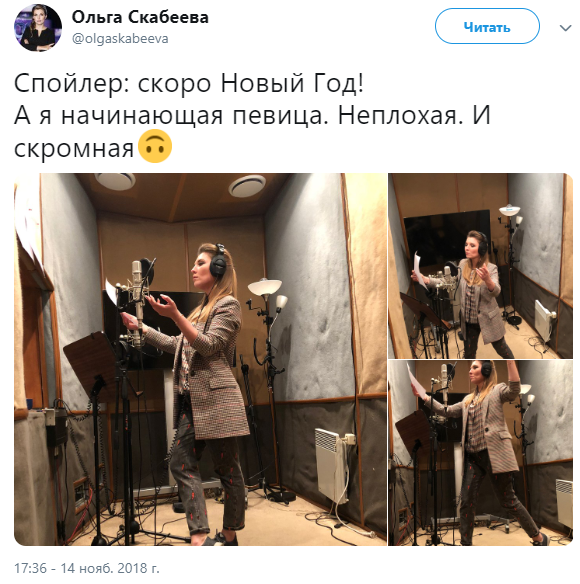Click the white wall heater in large photo
The image size is (580, 584).
(333, 465)
